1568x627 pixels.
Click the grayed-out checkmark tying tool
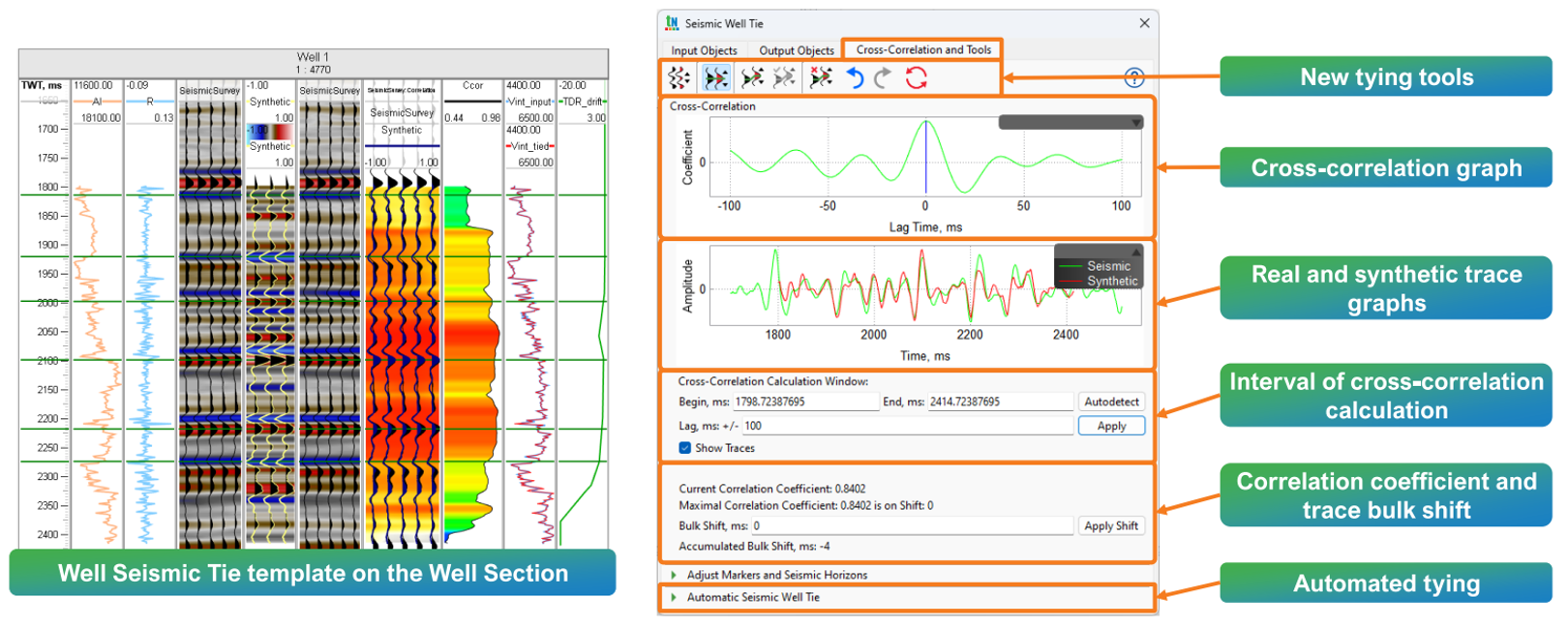point(784,77)
